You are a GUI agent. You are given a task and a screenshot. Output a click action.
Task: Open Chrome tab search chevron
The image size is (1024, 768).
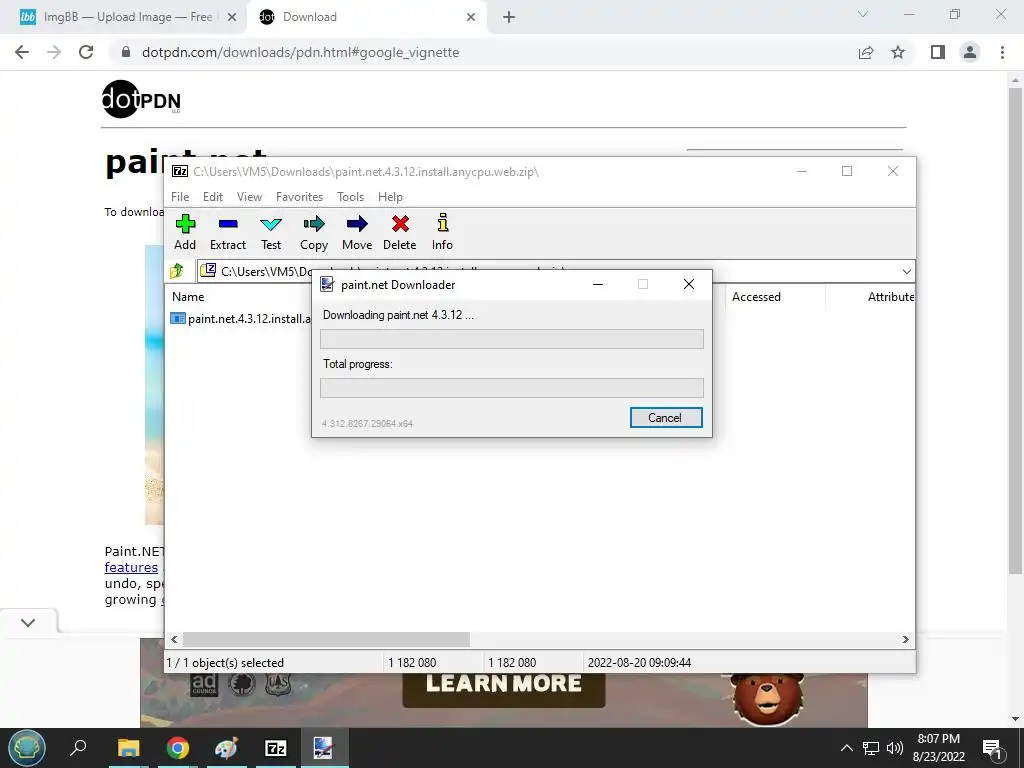[x=863, y=14]
